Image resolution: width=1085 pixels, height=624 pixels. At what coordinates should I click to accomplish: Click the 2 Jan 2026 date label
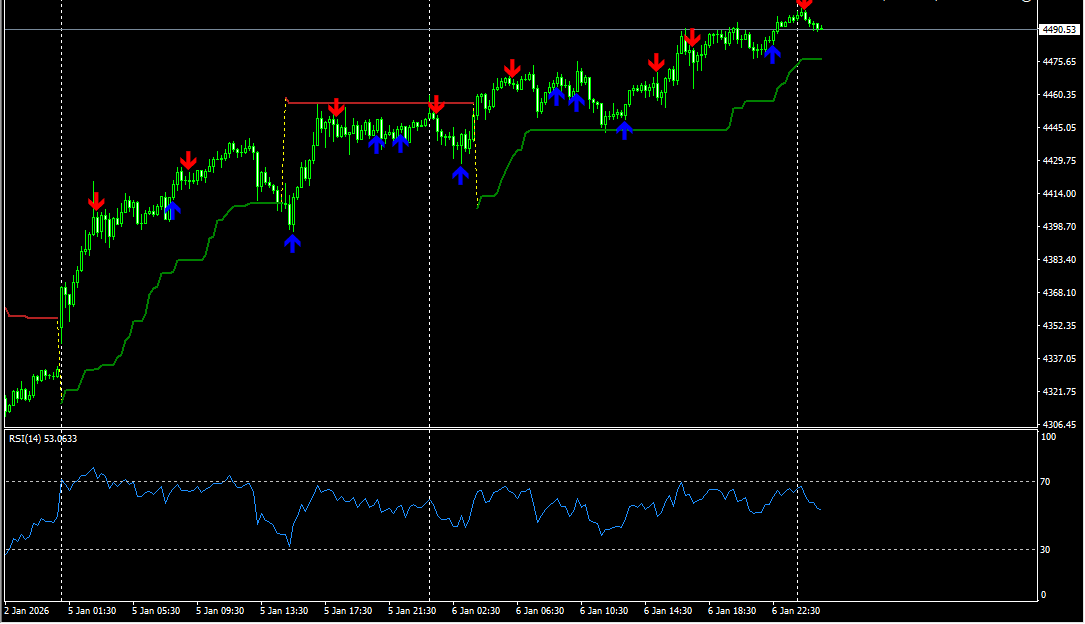26,610
